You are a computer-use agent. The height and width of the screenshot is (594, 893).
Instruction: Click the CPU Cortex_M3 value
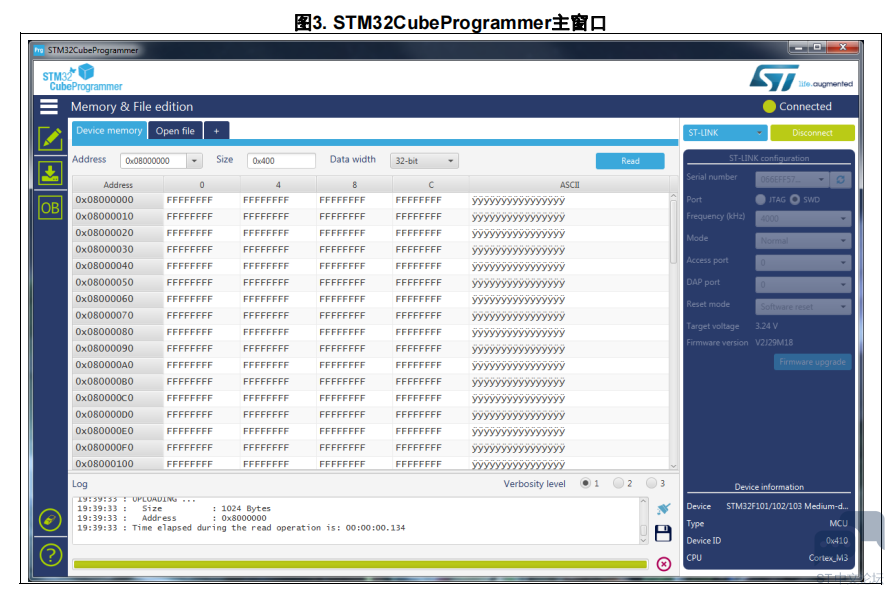828,558
